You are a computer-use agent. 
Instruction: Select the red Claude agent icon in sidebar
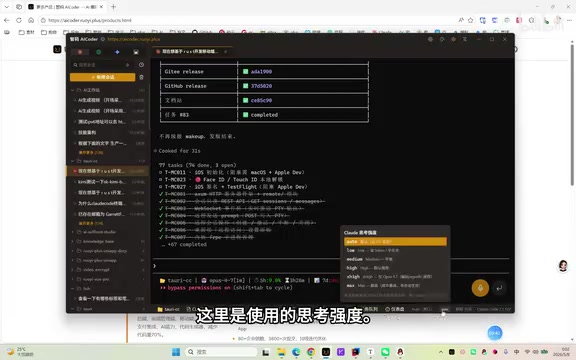point(80,52)
